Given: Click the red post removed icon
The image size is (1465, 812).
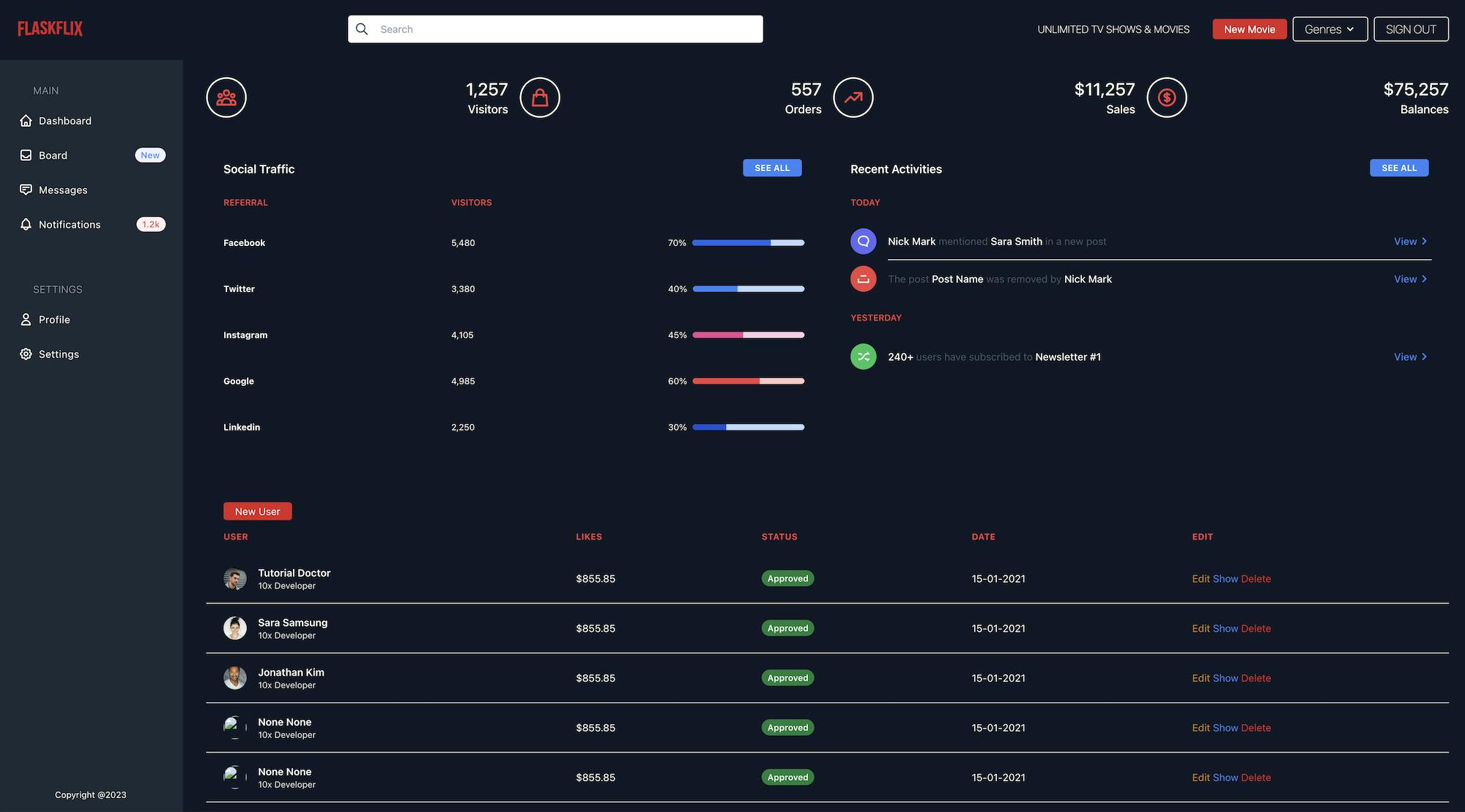Looking at the screenshot, I should 864,279.
